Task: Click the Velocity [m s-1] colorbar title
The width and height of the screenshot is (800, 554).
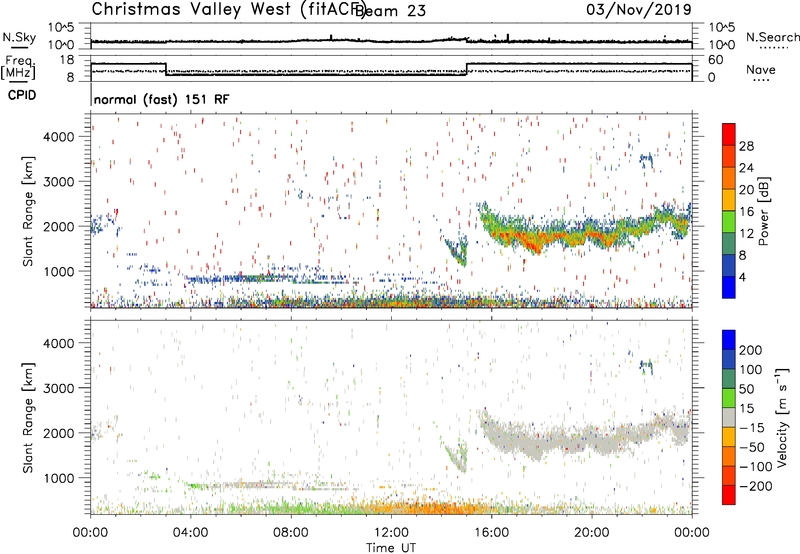Action: (781, 417)
